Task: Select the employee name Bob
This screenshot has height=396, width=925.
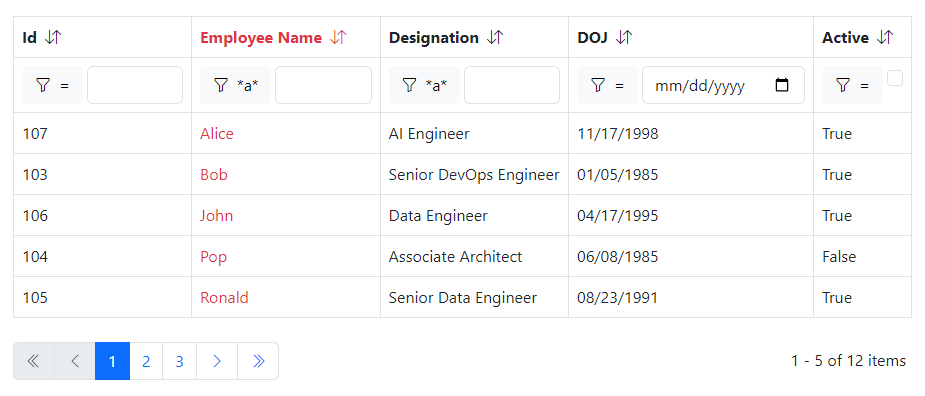Action: point(214,175)
